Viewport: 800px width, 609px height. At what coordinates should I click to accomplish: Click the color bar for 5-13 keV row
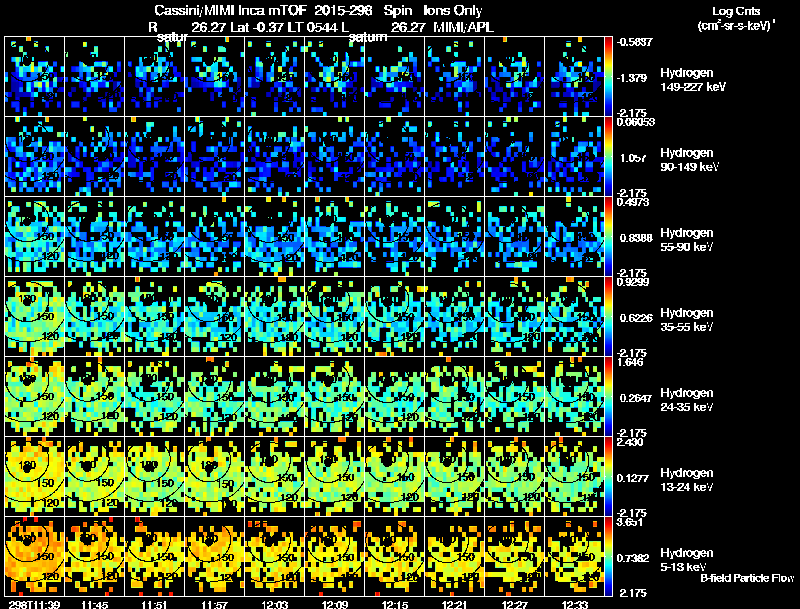tap(608, 556)
